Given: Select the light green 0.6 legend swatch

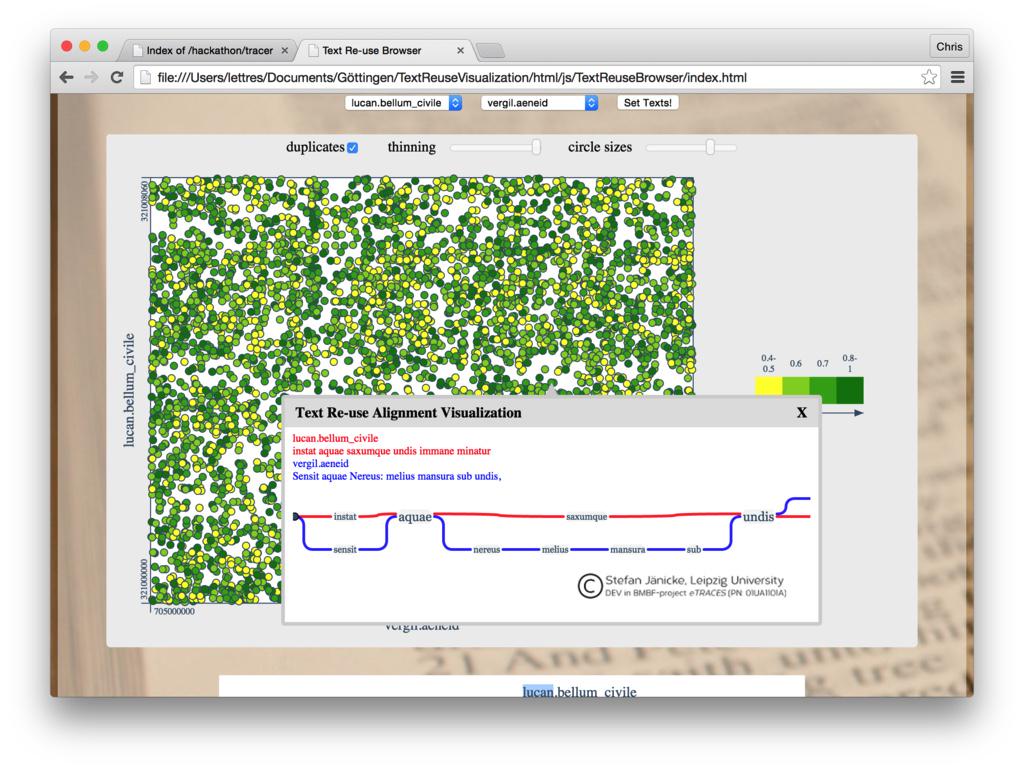Looking at the screenshot, I should [x=795, y=390].
